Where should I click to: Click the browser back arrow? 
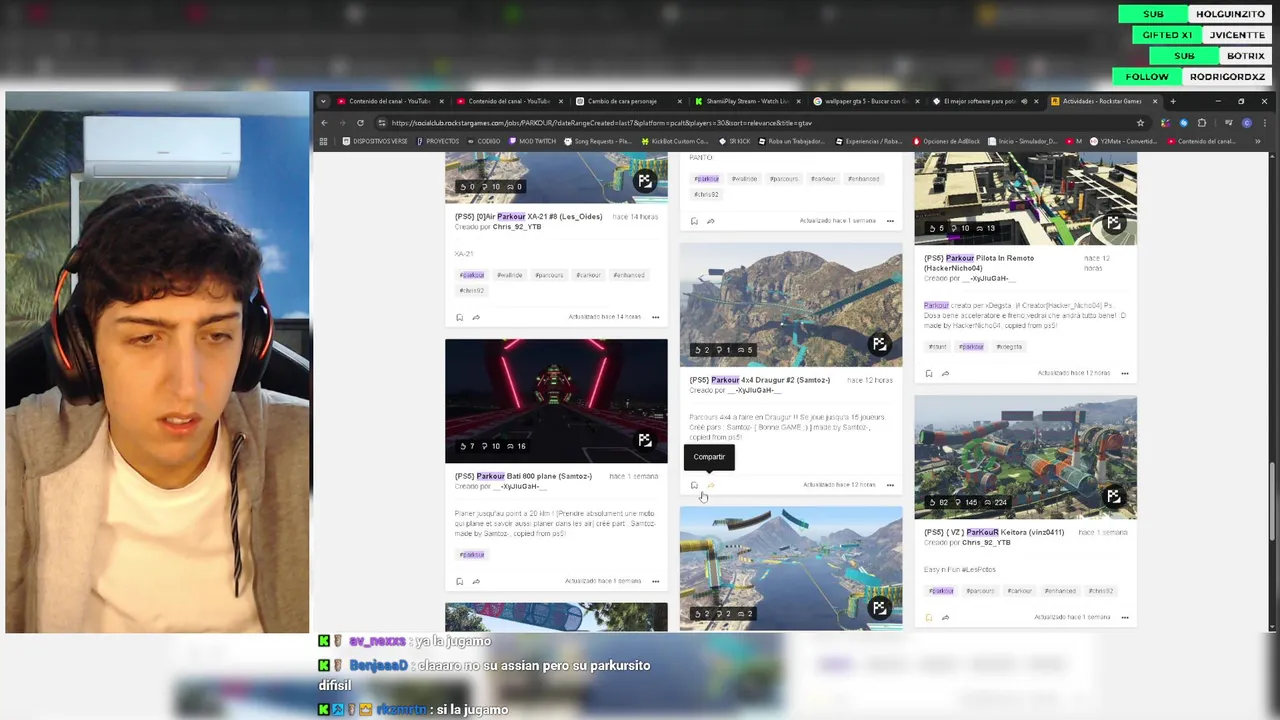[324, 122]
